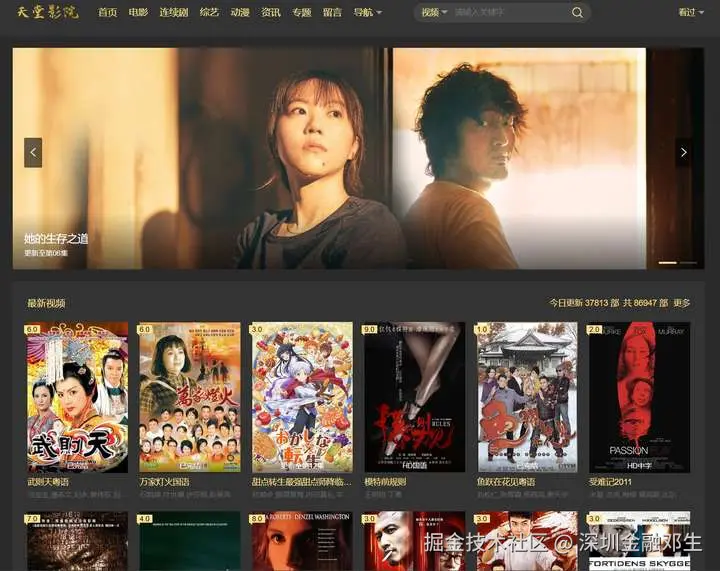Click the 天堂影院 site logo

coord(48,12)
